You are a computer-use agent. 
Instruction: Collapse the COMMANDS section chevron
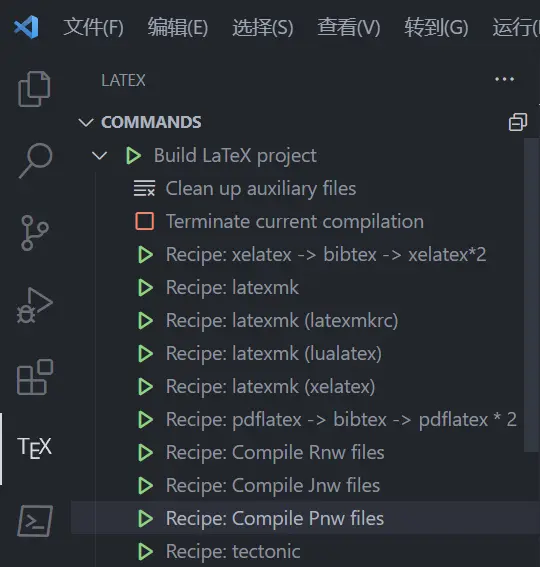(86, 122)
